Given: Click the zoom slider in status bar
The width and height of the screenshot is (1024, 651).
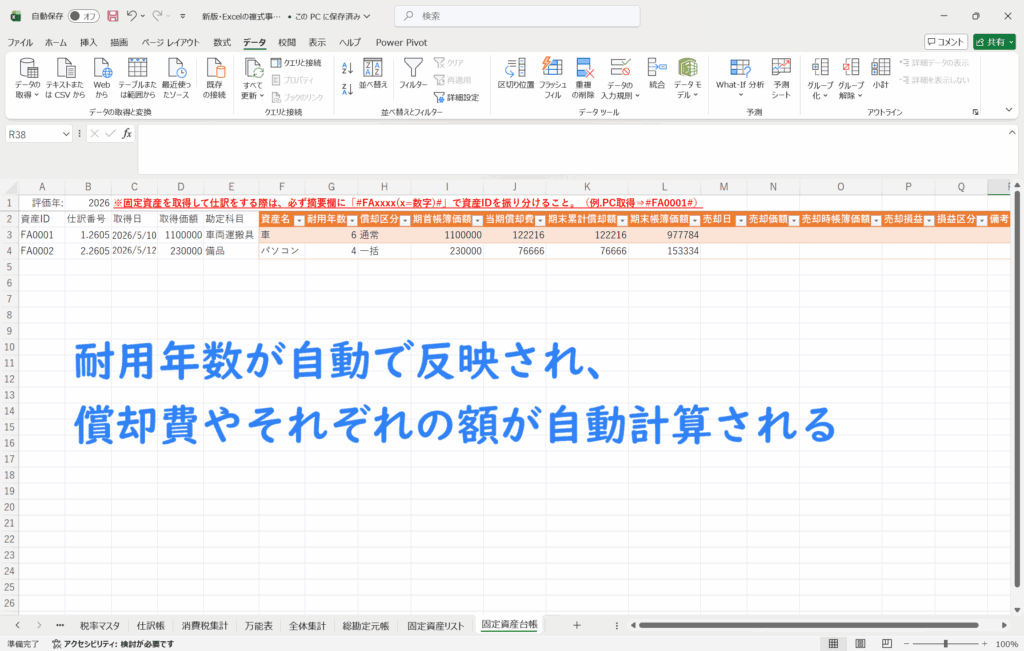Looking at the screenshot, I should pos(945,644).
